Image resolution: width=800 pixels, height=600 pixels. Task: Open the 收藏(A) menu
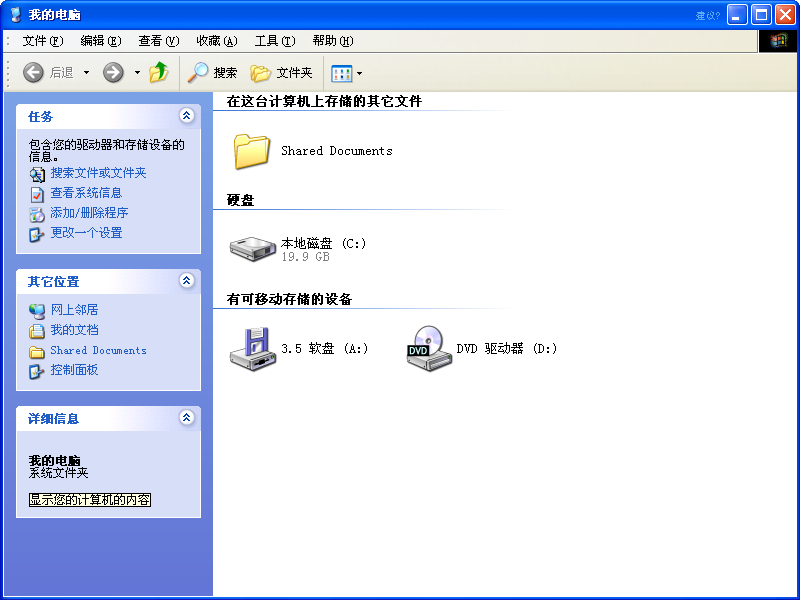pyautogui.click(x=217, y=41)
